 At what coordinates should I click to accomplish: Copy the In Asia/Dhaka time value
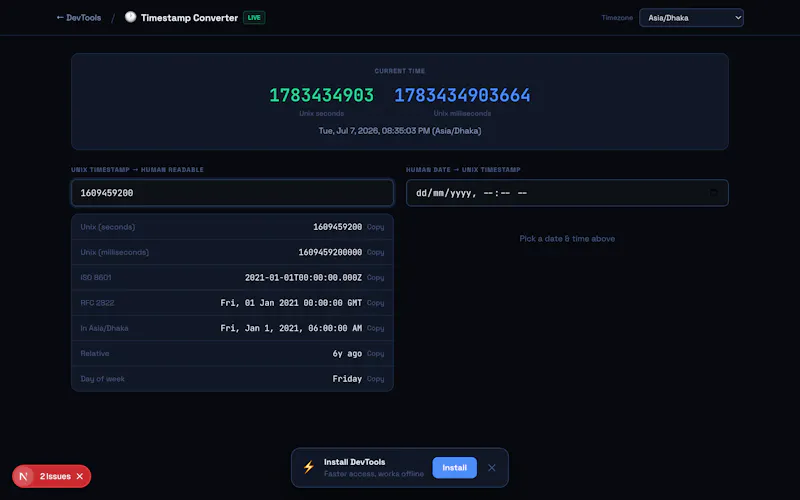coord(376,329)
